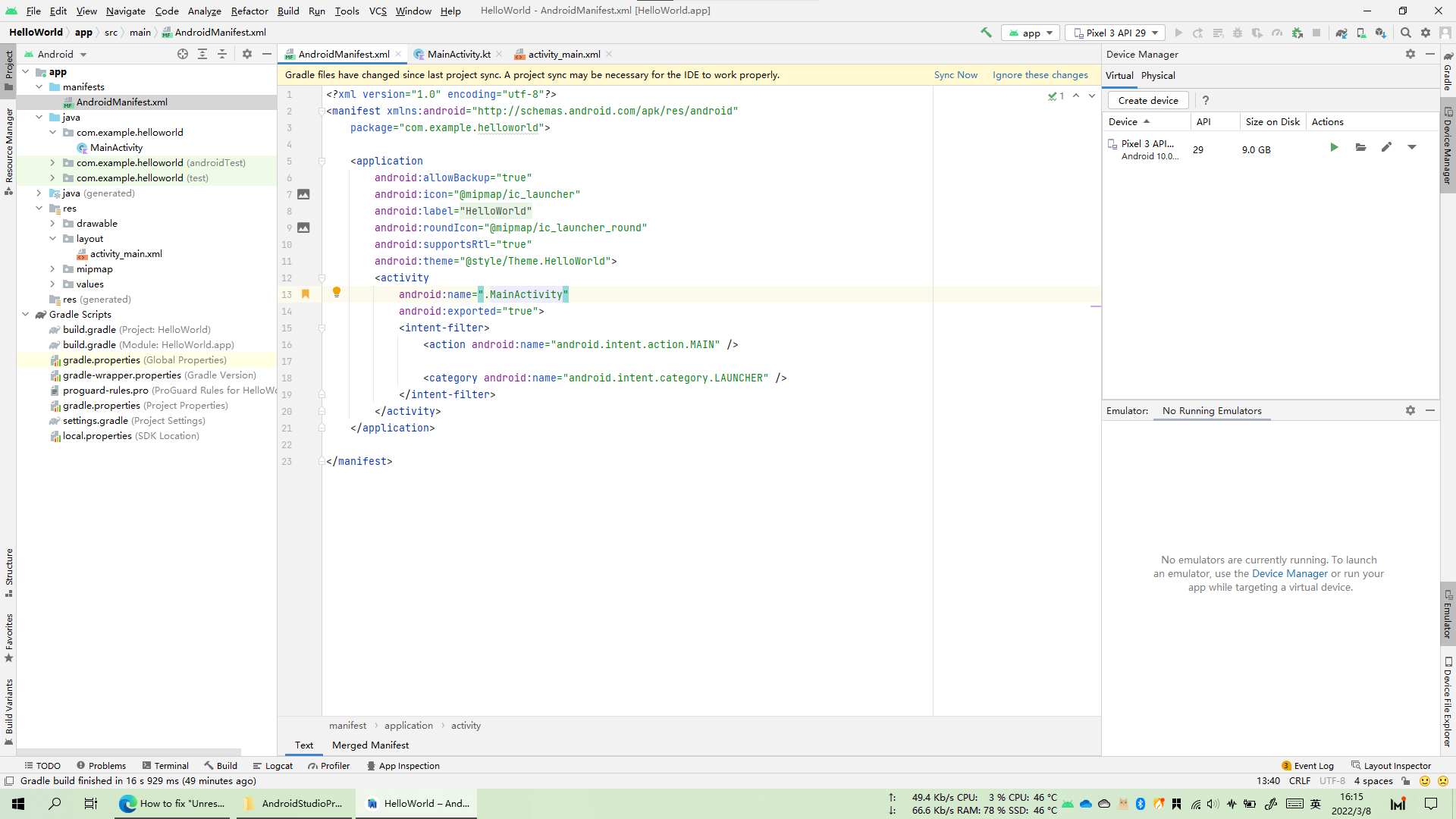Open Emulator panel settings gear
The width and height of the screenshot is (1456, 819).
coord(1410,410)
